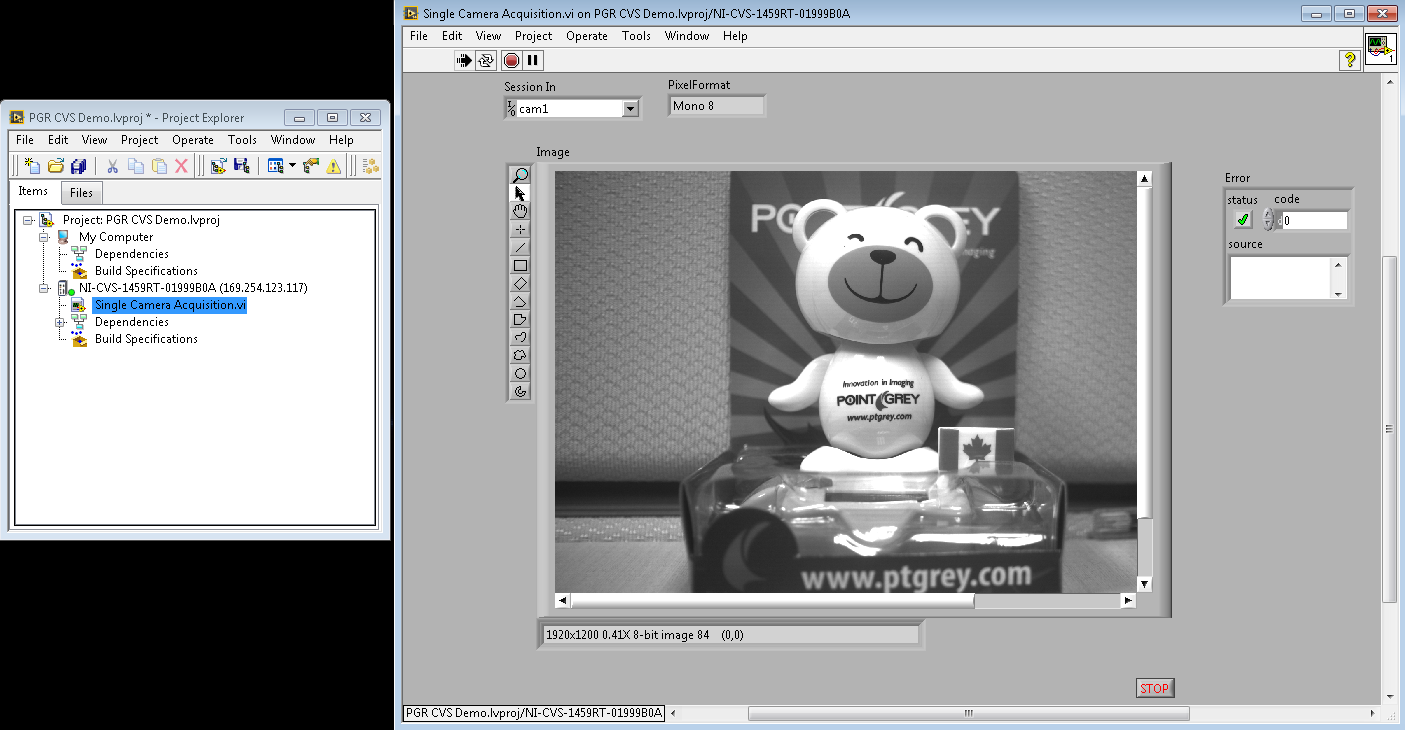Select the Rectangle ROI tool
1405x730 pixels.
tap(520, 265)
